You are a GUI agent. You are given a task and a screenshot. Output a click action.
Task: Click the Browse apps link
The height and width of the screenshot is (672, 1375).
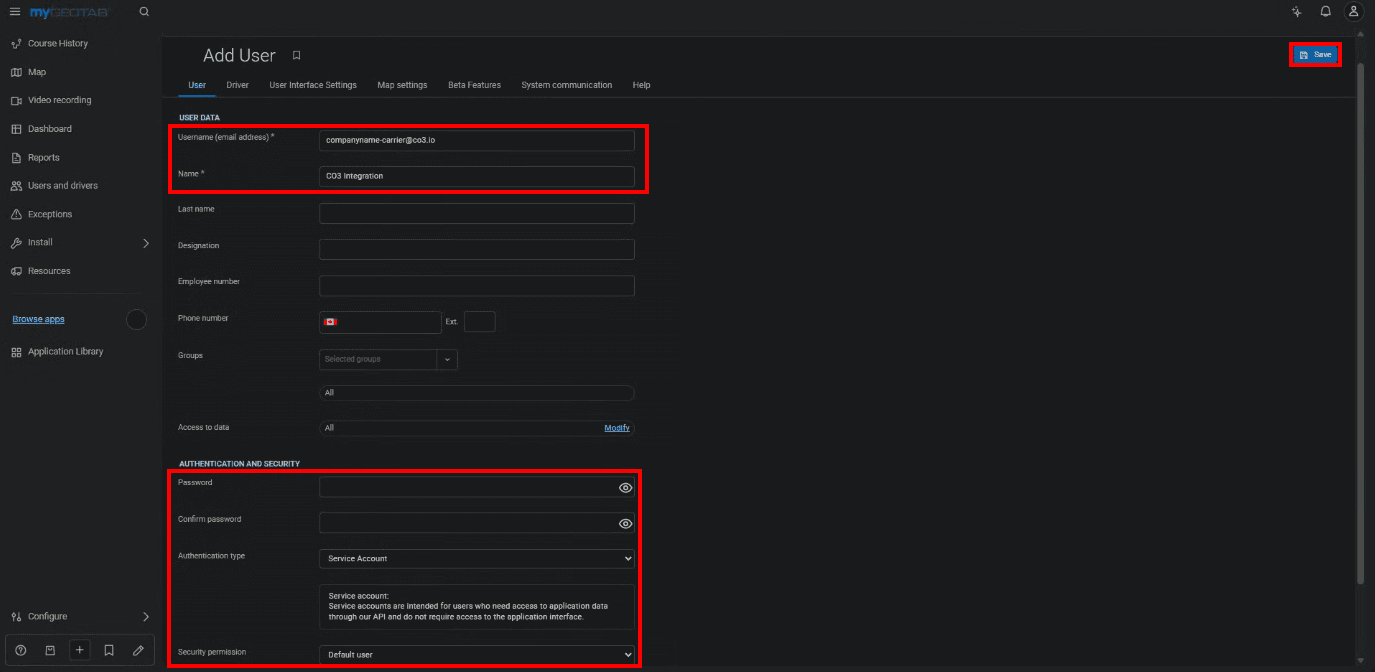coord(38,320)
